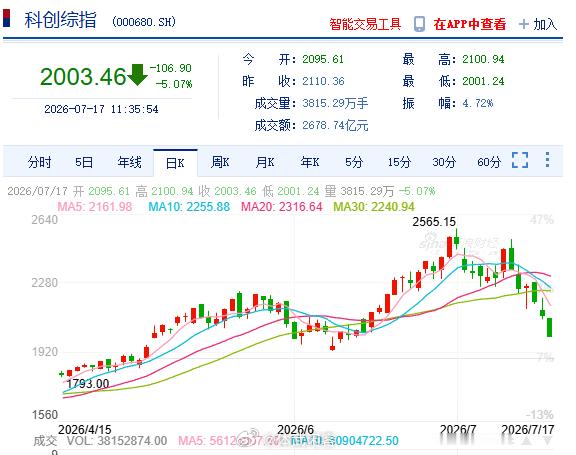The width and height of the screenshot is (576, 455).
Task: Click the VOL: 38152874.00 volume readout
Action: click(117, 441)
